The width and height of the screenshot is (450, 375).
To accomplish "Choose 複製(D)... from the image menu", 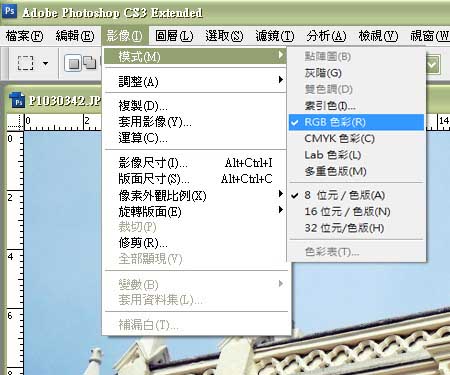I will 195,106.
